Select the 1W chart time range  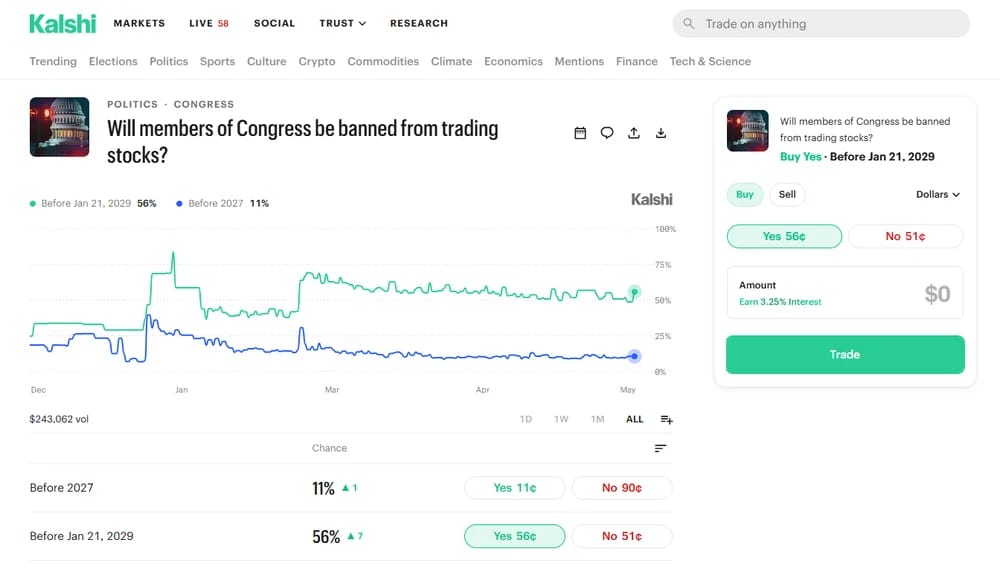point(561,419)
